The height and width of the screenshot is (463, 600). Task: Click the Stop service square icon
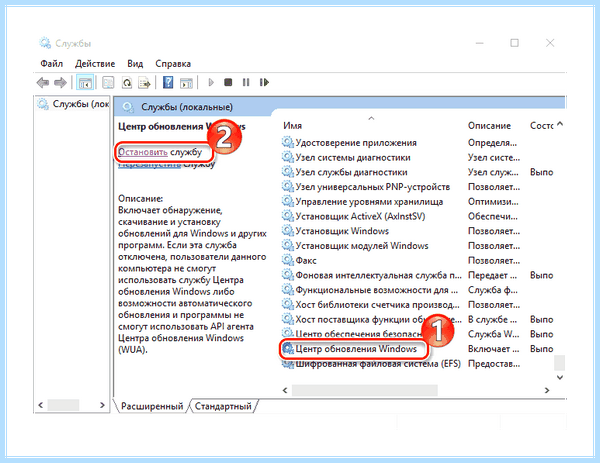point(228,82)
